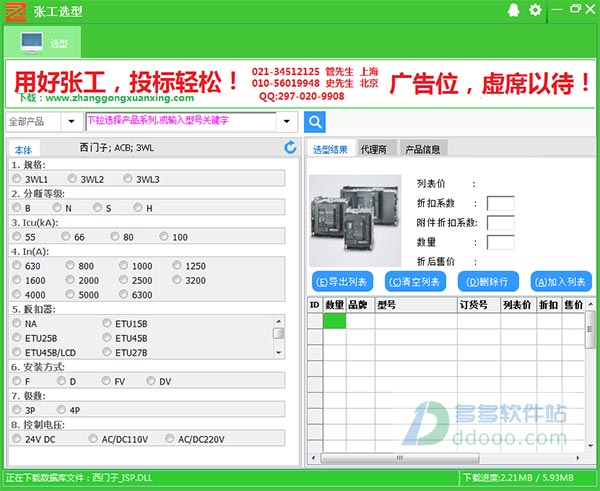This screenshot has height=491, width=600.
Task: Choose 3P pole number
Action: click(x=16, y=409)
